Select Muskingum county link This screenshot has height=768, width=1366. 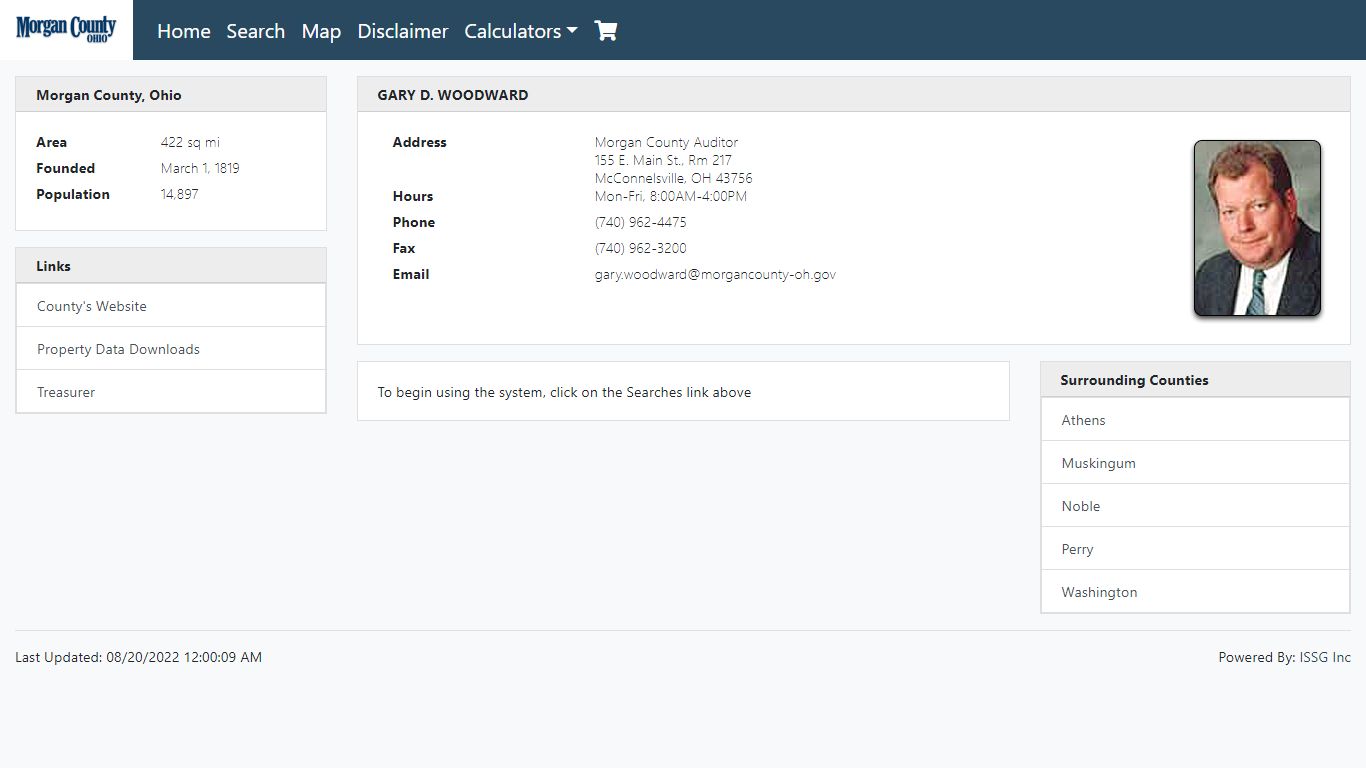click(x=1195, y=463)
